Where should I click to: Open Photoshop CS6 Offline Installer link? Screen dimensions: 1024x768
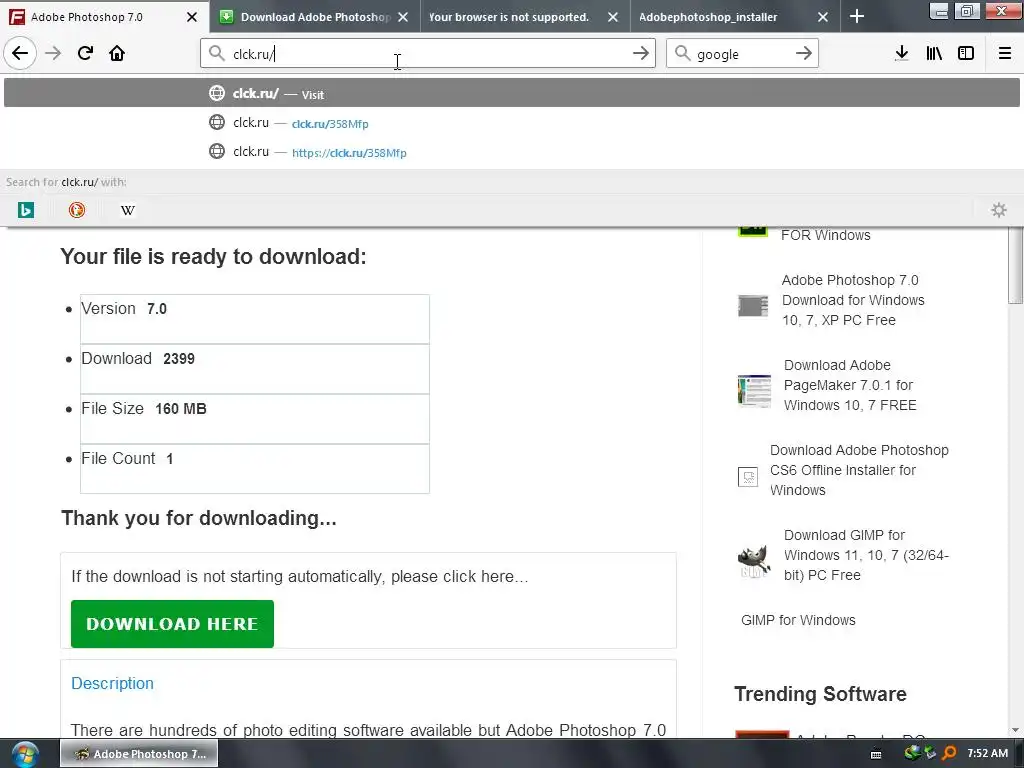point(859,470)
